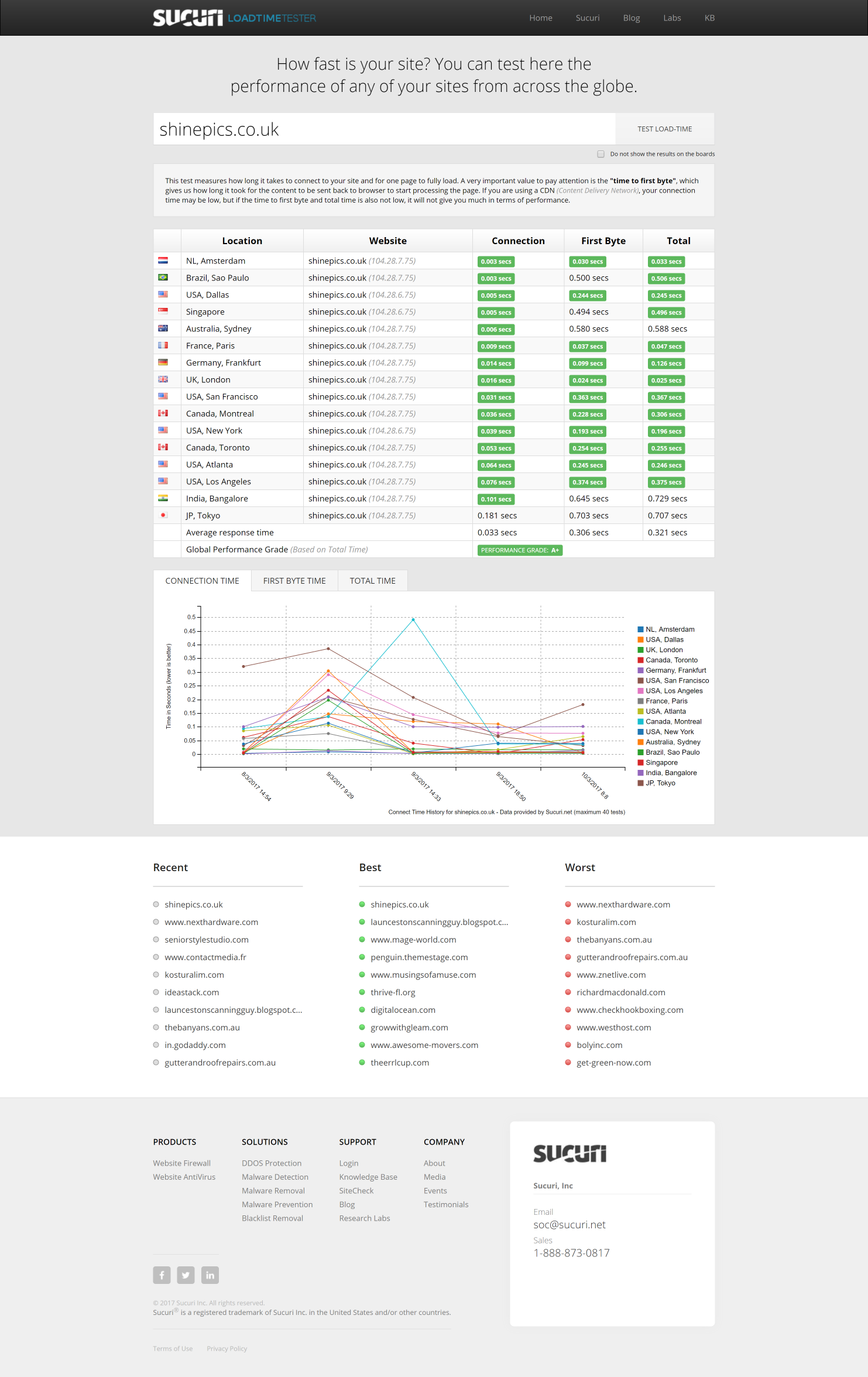Toggle the Canada, Montreal legend color swatch
The width and height of the screenshot is (868, 1377).
[640, 721]
